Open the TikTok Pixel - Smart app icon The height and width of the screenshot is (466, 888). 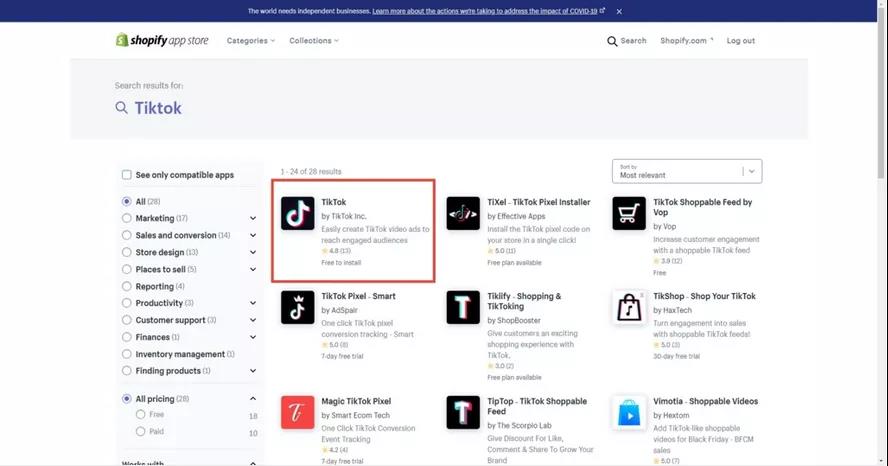click(x=298, y=307)
